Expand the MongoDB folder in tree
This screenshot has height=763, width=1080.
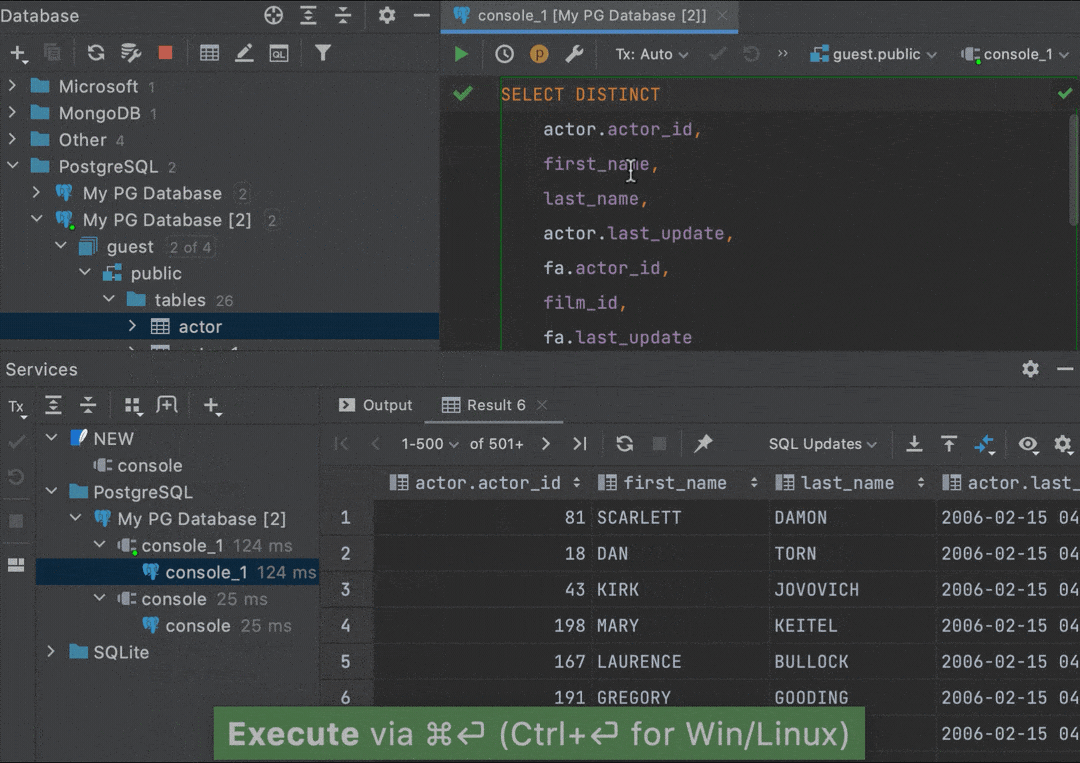(13, 113)
